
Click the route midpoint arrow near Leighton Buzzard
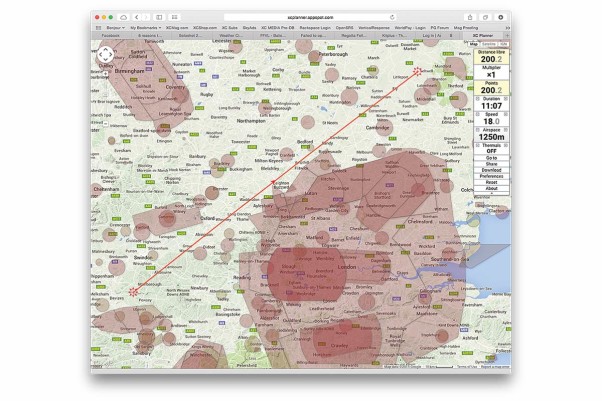point(273,182)
